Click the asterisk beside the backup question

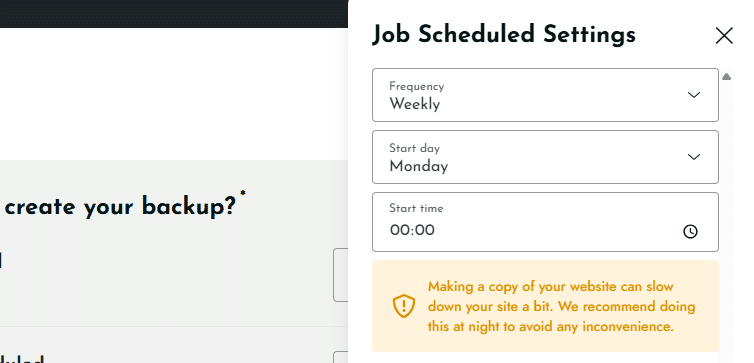(x=243, y=194)
